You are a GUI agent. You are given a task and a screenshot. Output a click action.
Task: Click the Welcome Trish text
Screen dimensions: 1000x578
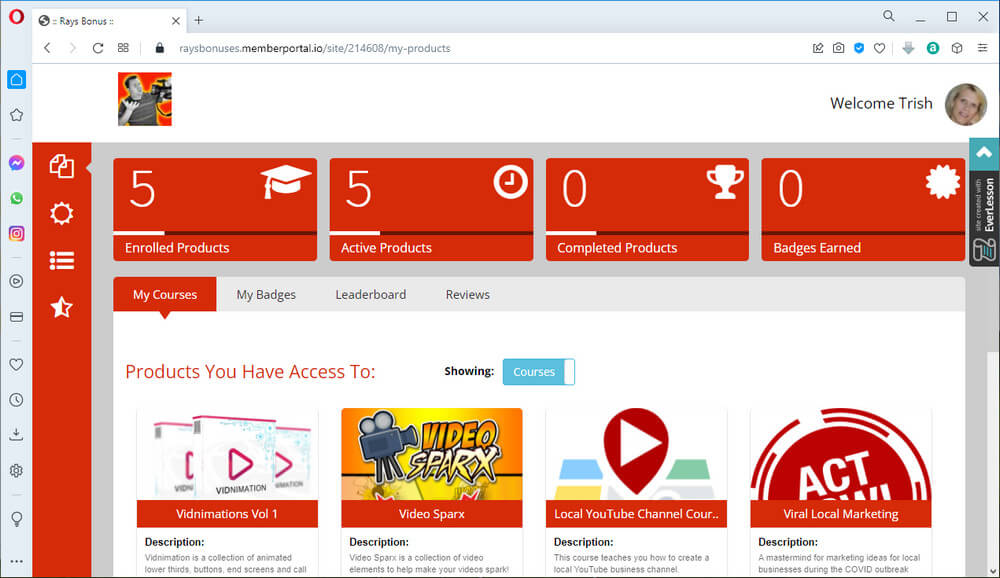pyautogui.click(x=881, y=103)
